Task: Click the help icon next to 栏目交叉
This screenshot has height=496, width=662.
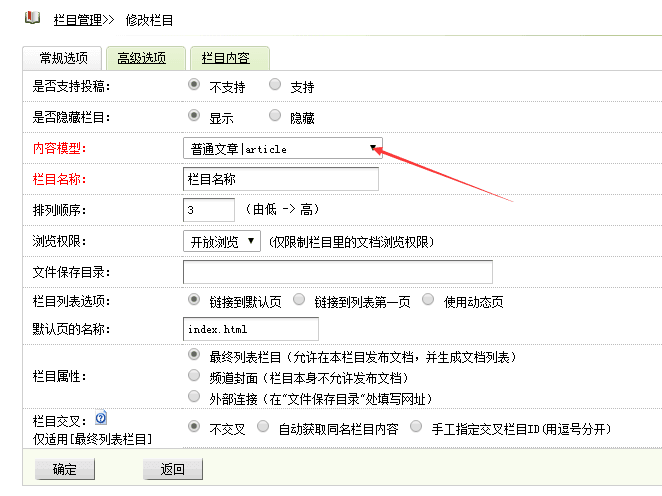Action: pos(101,420)
